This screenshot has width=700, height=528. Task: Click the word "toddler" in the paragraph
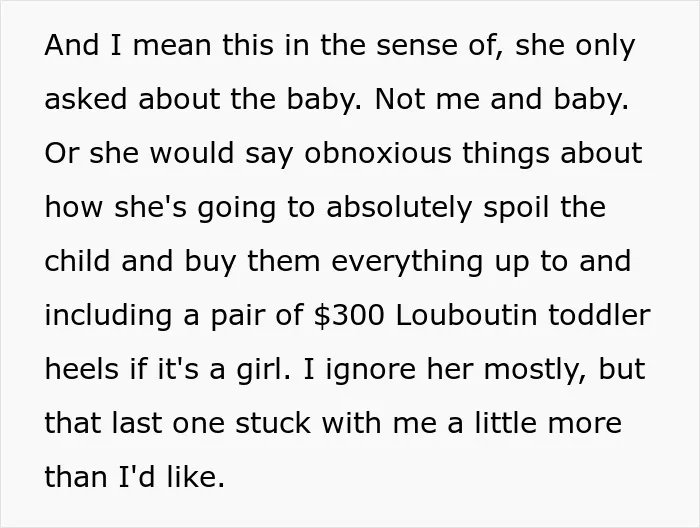tap(599, 315)
